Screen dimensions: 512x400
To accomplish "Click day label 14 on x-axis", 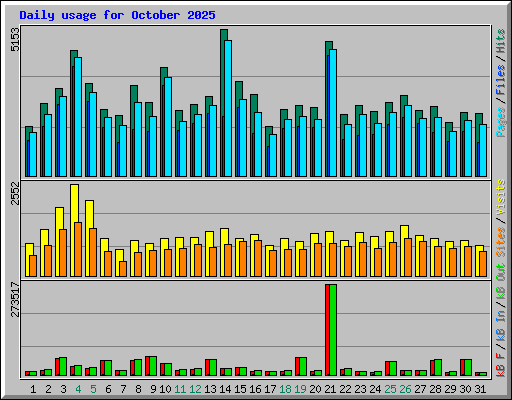I will point(225,389).
